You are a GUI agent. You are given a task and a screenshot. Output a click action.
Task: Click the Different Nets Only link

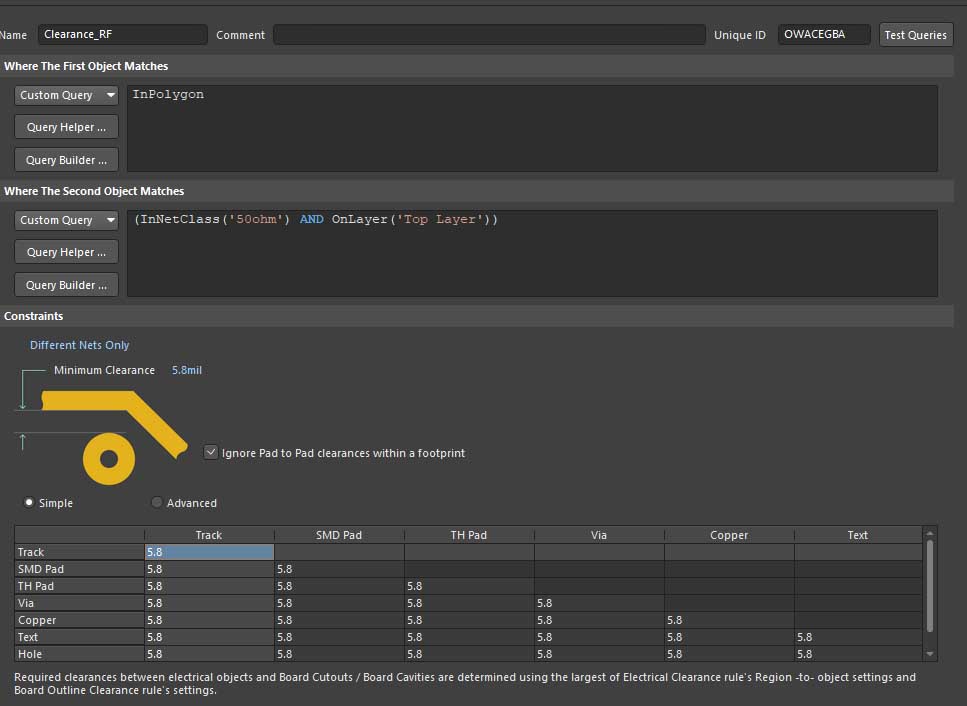80,345
